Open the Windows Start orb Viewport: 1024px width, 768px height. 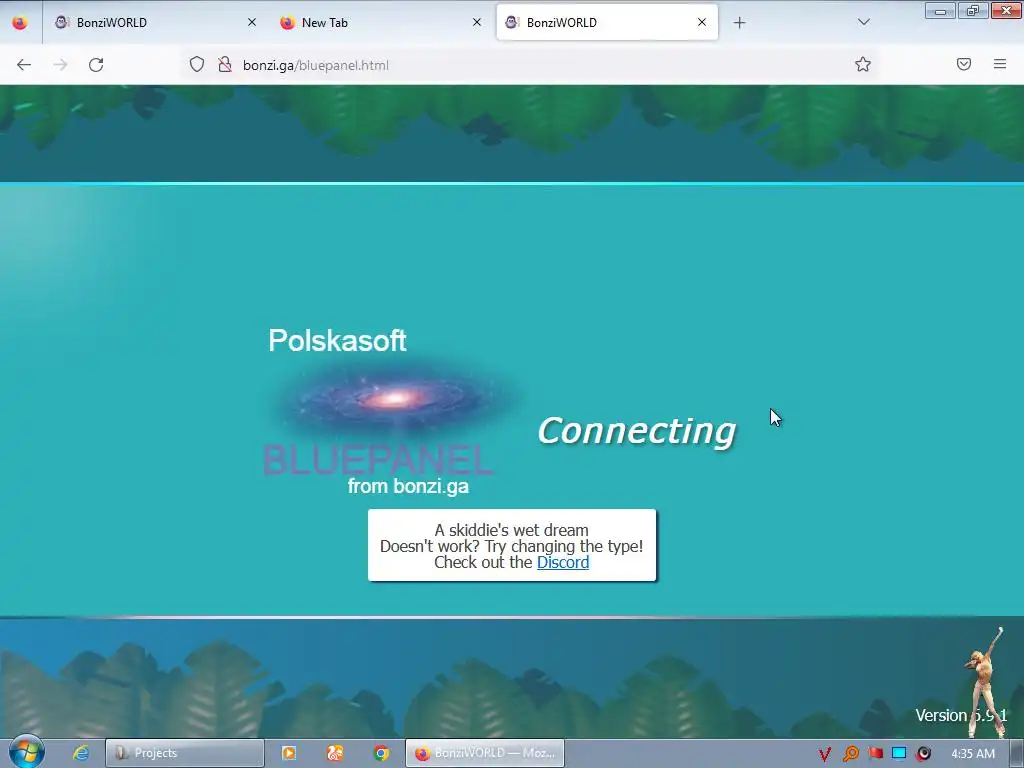coord(27,752)
